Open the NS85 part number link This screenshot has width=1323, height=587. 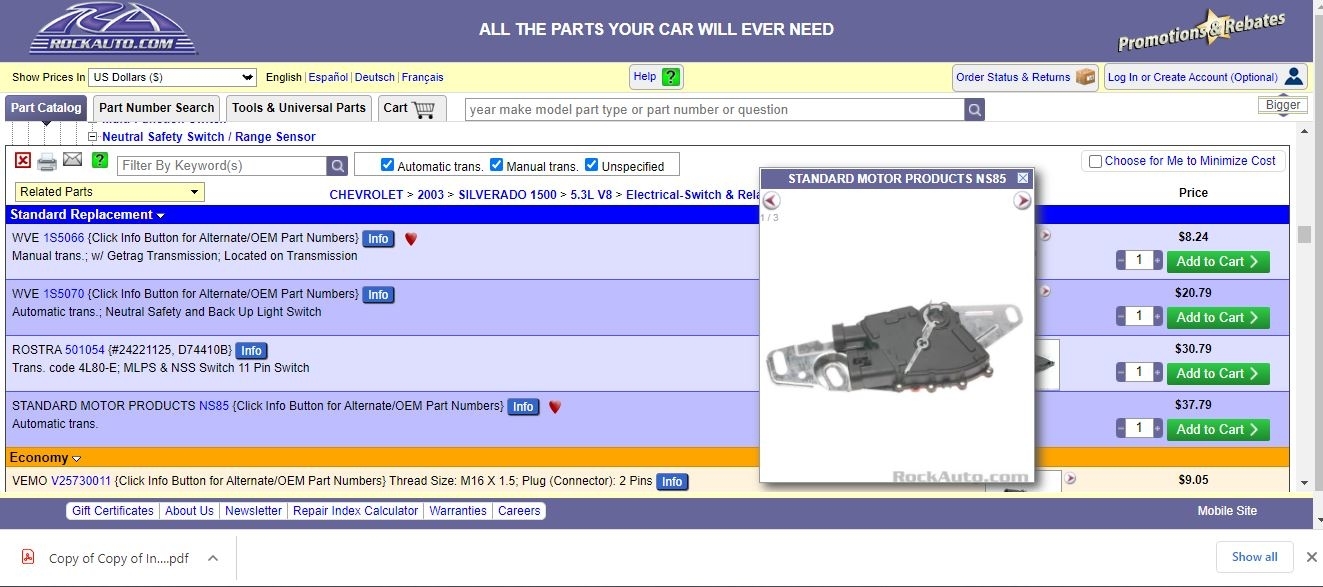coord(214,406)
